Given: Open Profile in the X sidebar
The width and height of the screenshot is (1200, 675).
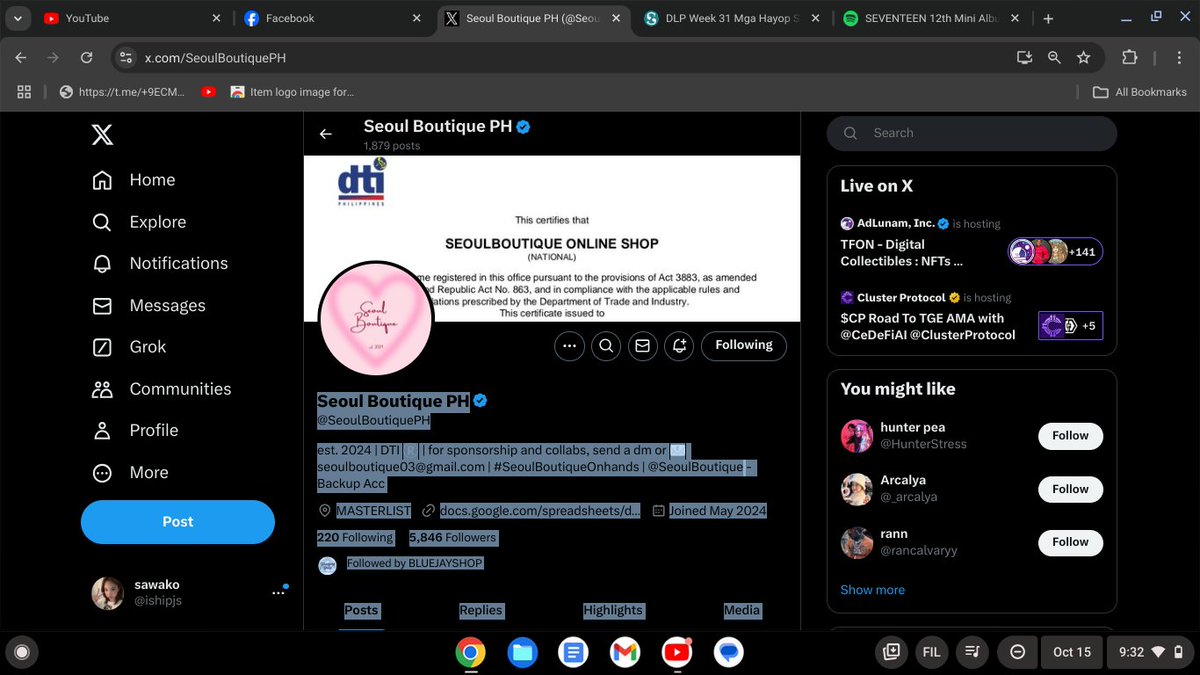Looking at the screenshot, I should [134, 430].
